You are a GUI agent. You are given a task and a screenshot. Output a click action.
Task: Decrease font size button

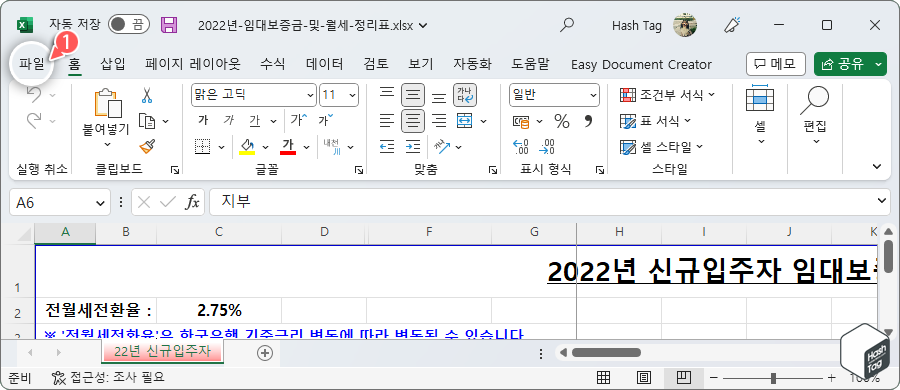tap(325, 121)
